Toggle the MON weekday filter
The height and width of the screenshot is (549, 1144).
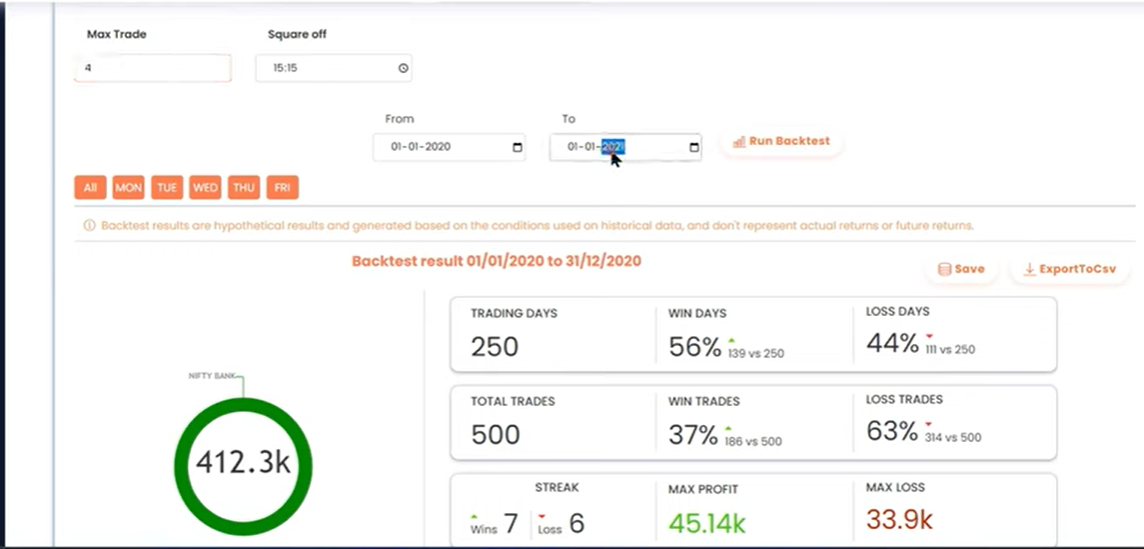tap(128, 187)
